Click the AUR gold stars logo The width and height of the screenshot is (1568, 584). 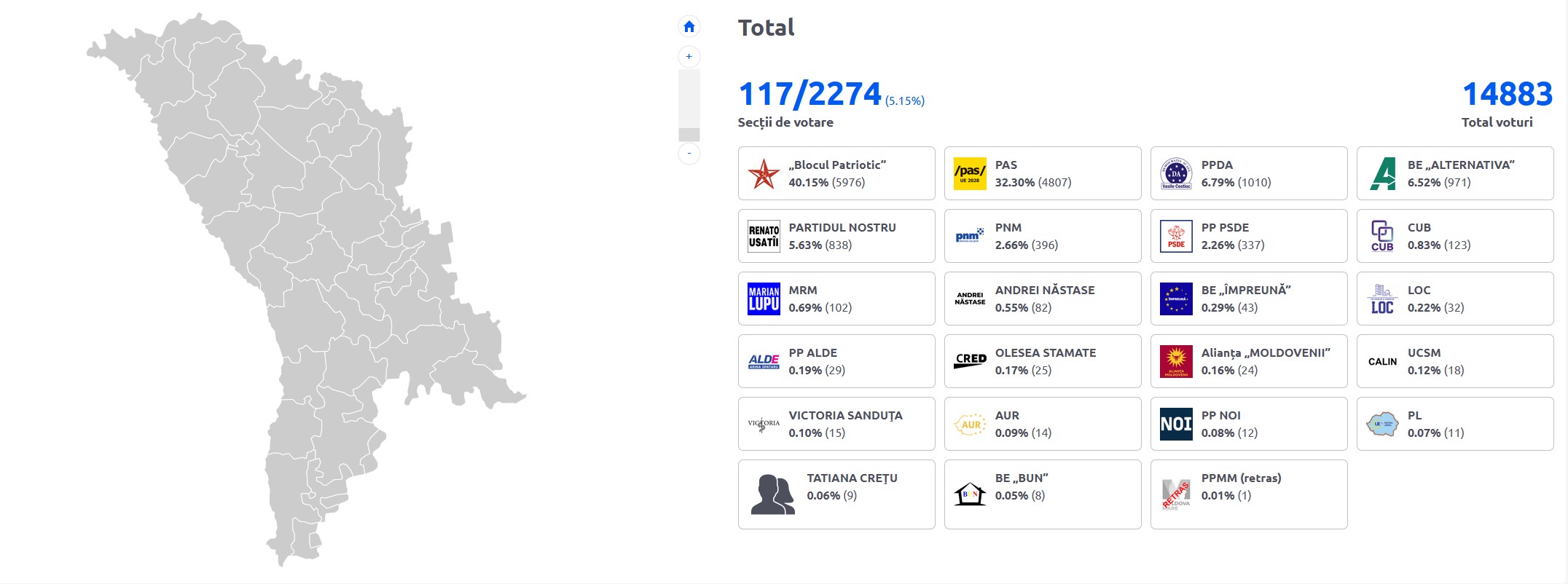(x=970, y=425)
